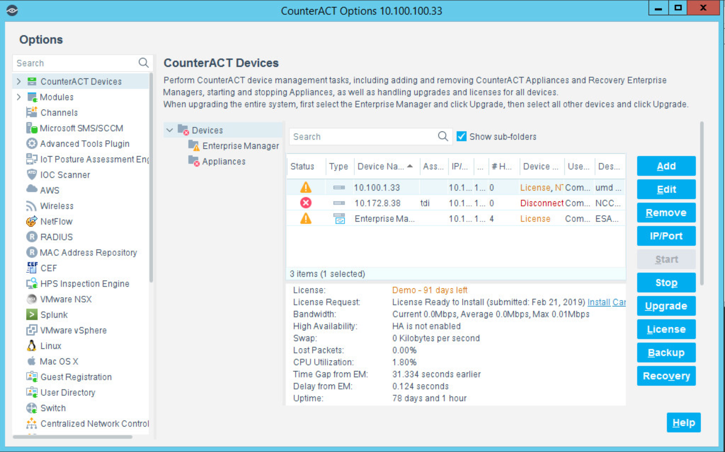
Task: Click the CEF icon
Action: pos(31,268)
